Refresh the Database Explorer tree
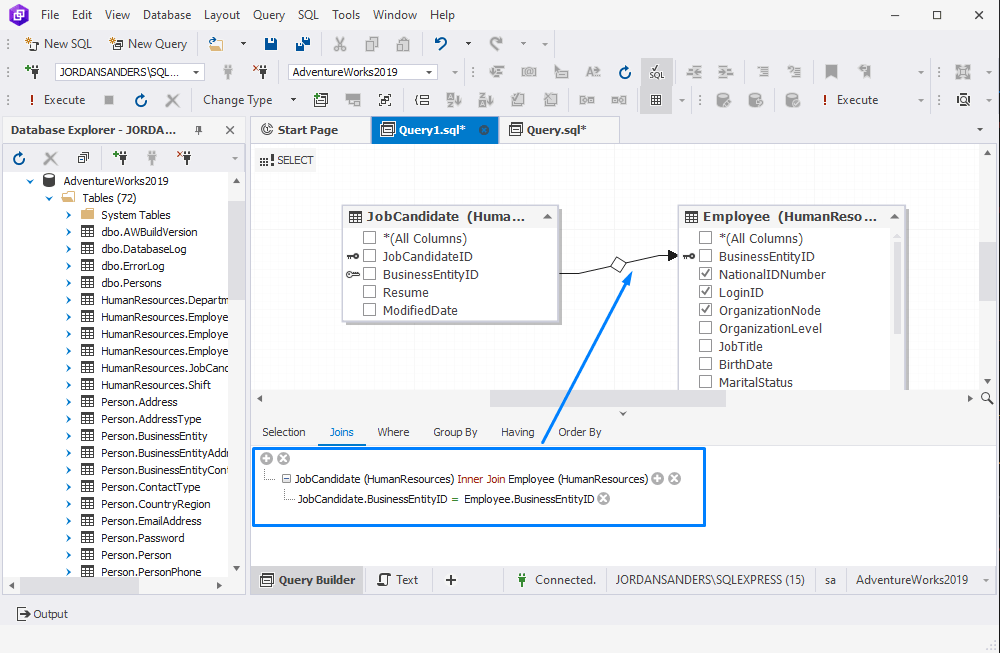The image size is (1000, 653). [x=18, y=157]
